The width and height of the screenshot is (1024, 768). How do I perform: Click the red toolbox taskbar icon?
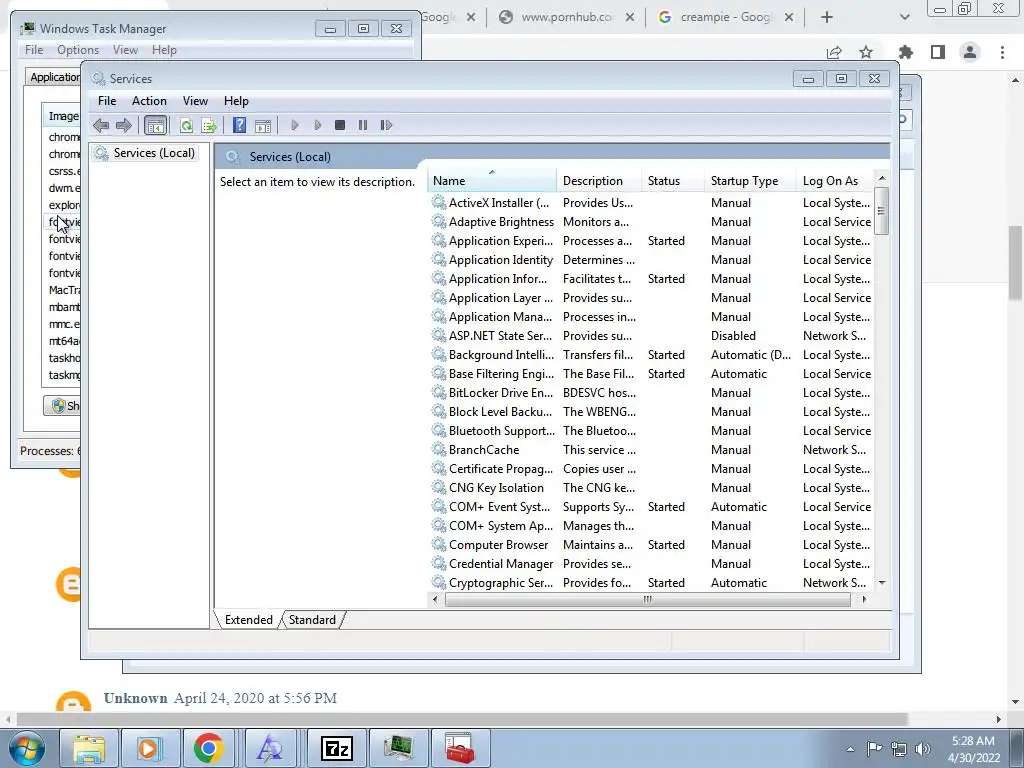(460, 748)
